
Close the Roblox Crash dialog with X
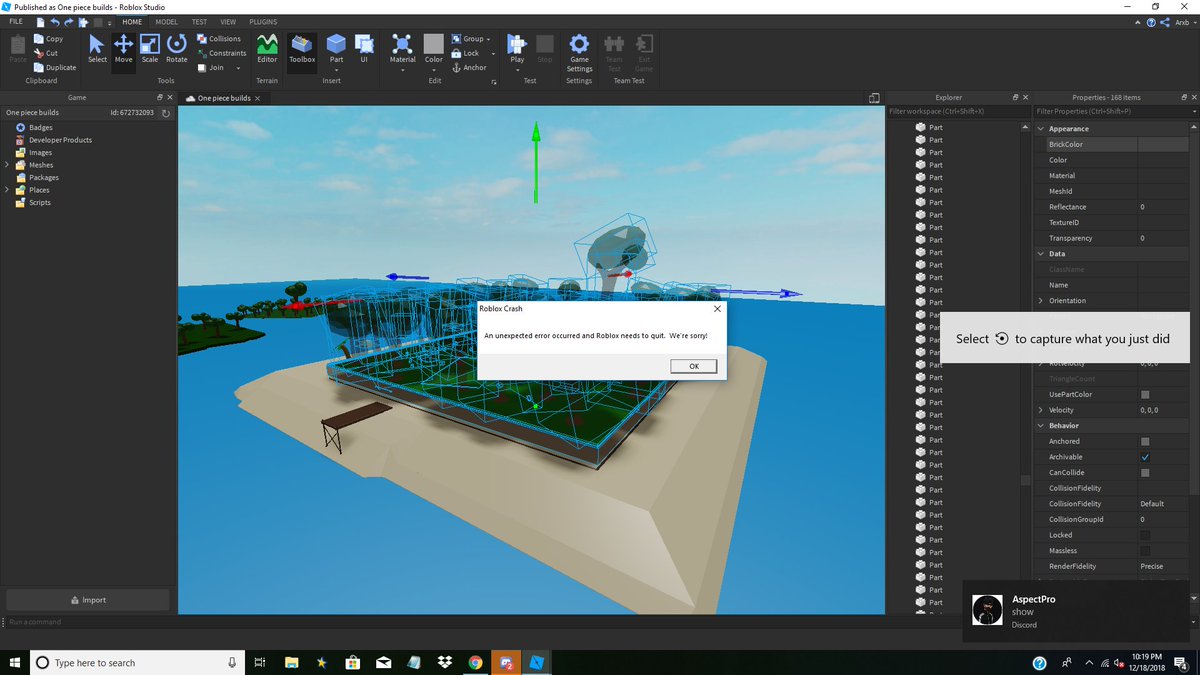(717, 309)
